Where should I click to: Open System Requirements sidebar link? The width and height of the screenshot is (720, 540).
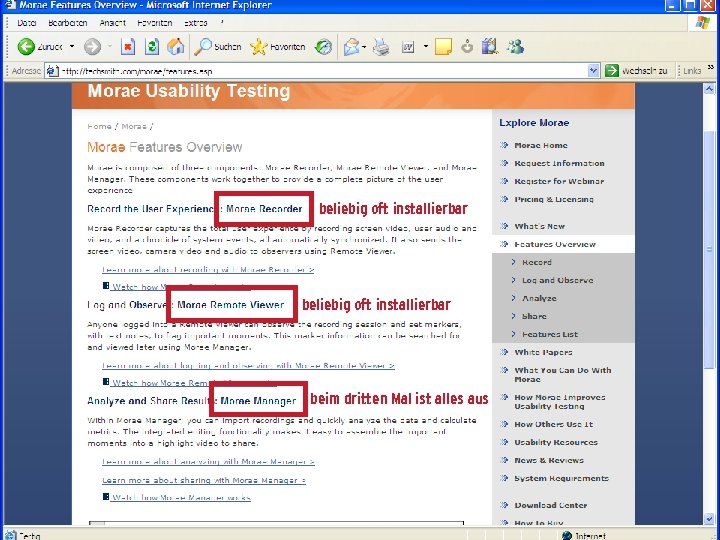pos(561,478)
